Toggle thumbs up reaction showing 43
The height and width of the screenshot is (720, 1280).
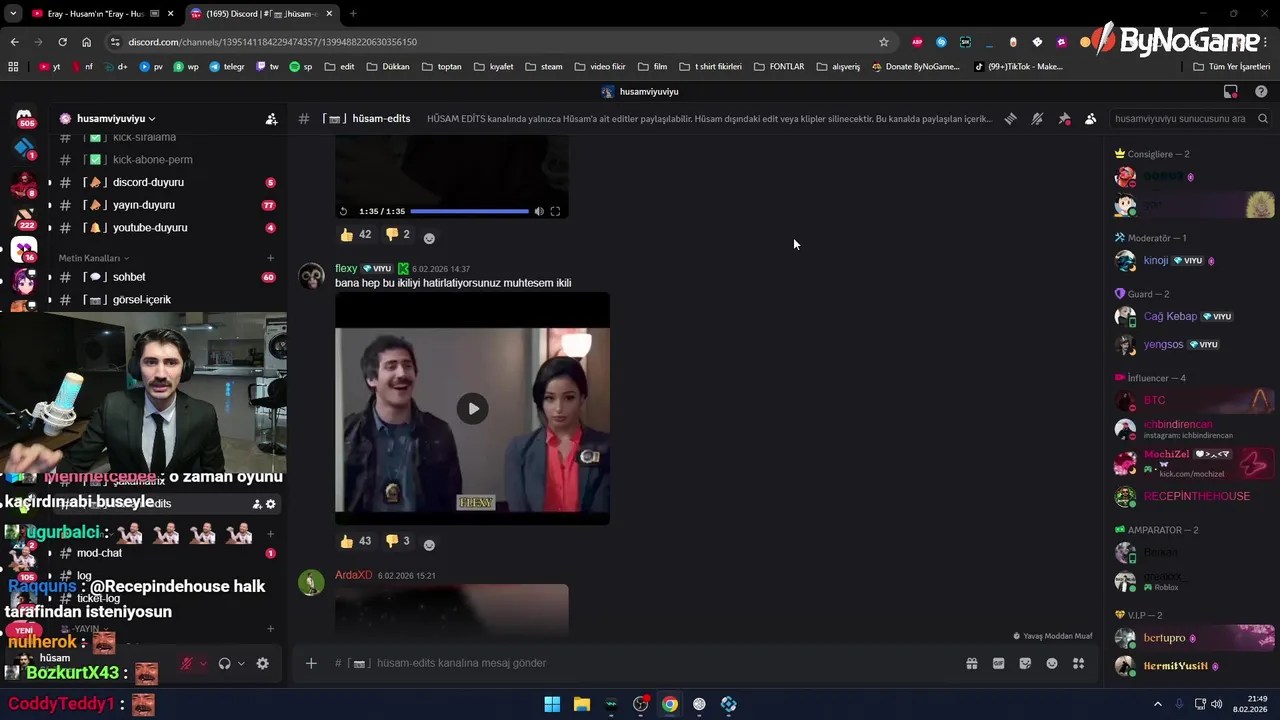[x=355, y=541]
